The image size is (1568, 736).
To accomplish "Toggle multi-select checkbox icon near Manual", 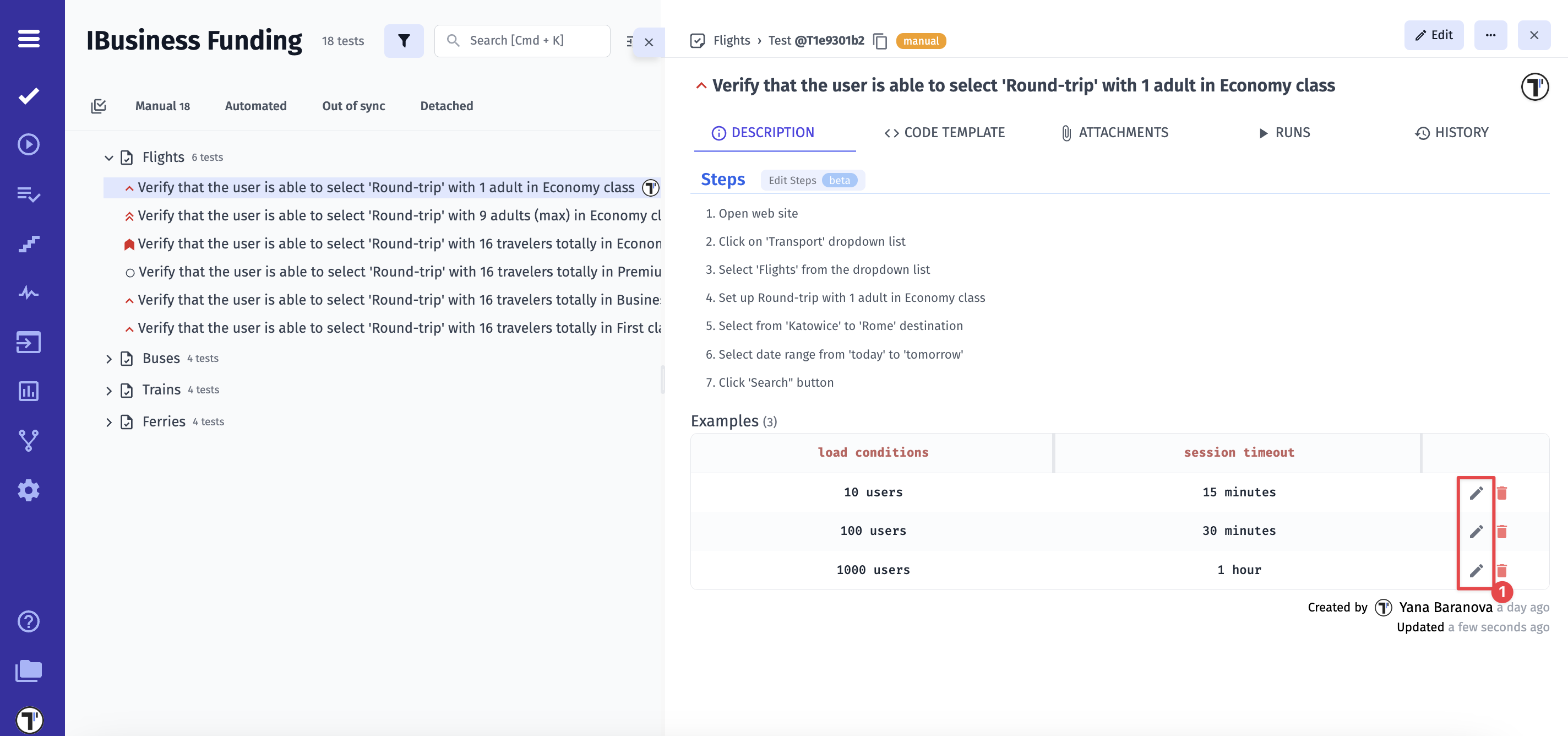I will pos(99,106).
